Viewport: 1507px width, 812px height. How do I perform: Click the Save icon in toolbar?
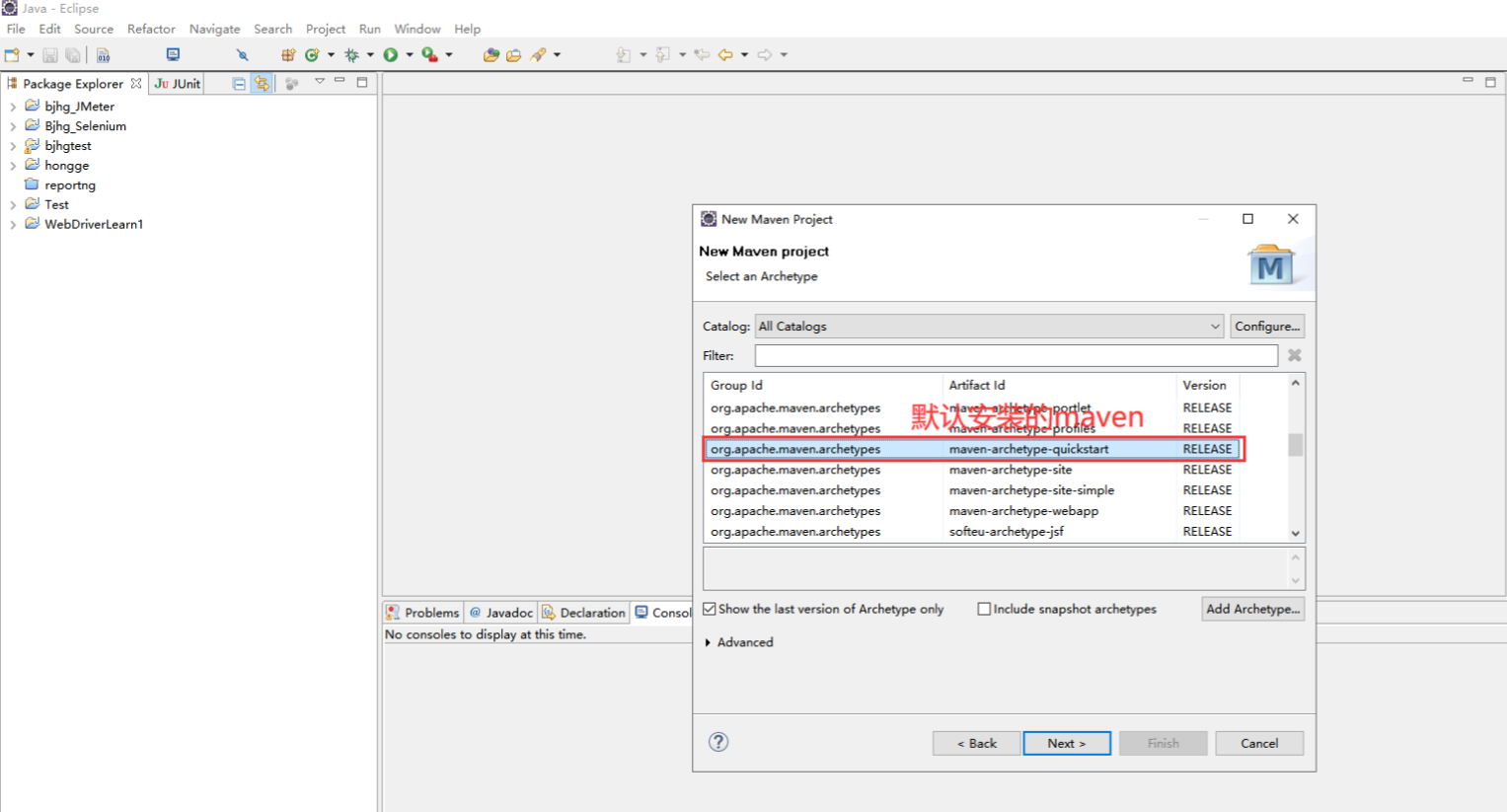pyautogui.click(x=49, y=55)
